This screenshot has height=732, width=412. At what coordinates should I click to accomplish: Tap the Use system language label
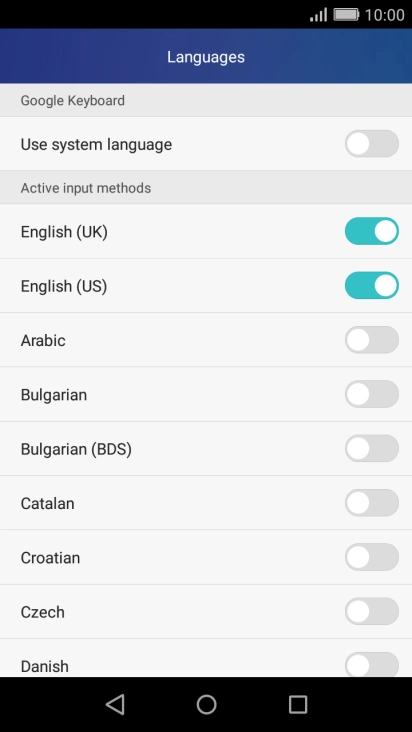point(96,145)
